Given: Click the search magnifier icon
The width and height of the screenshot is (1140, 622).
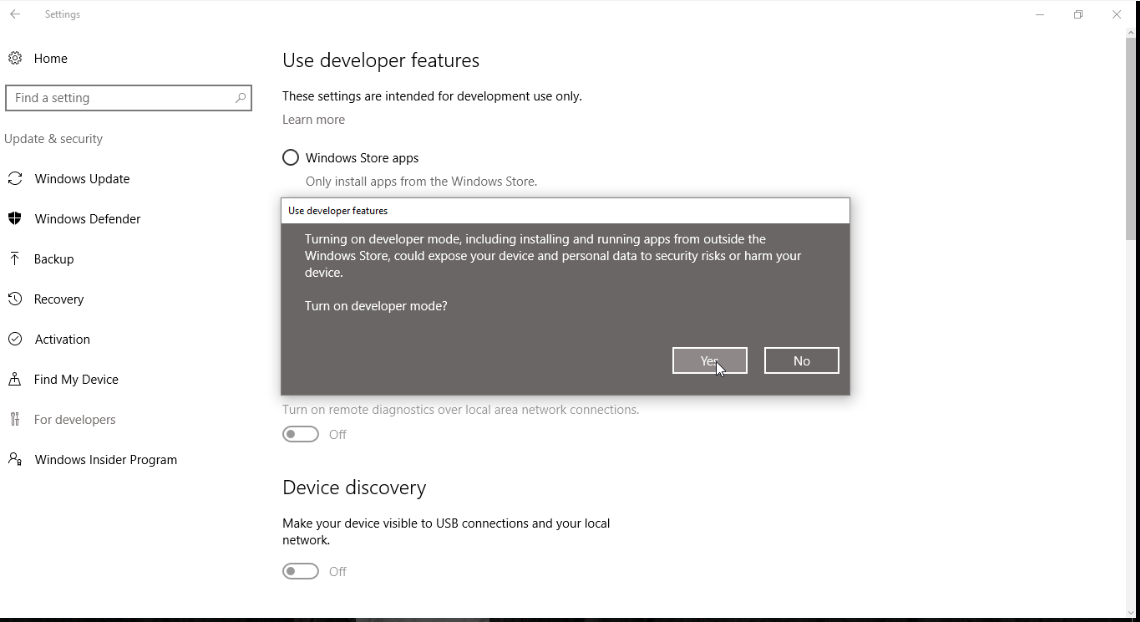Looking at the screenshot, I should pos(240,97).
